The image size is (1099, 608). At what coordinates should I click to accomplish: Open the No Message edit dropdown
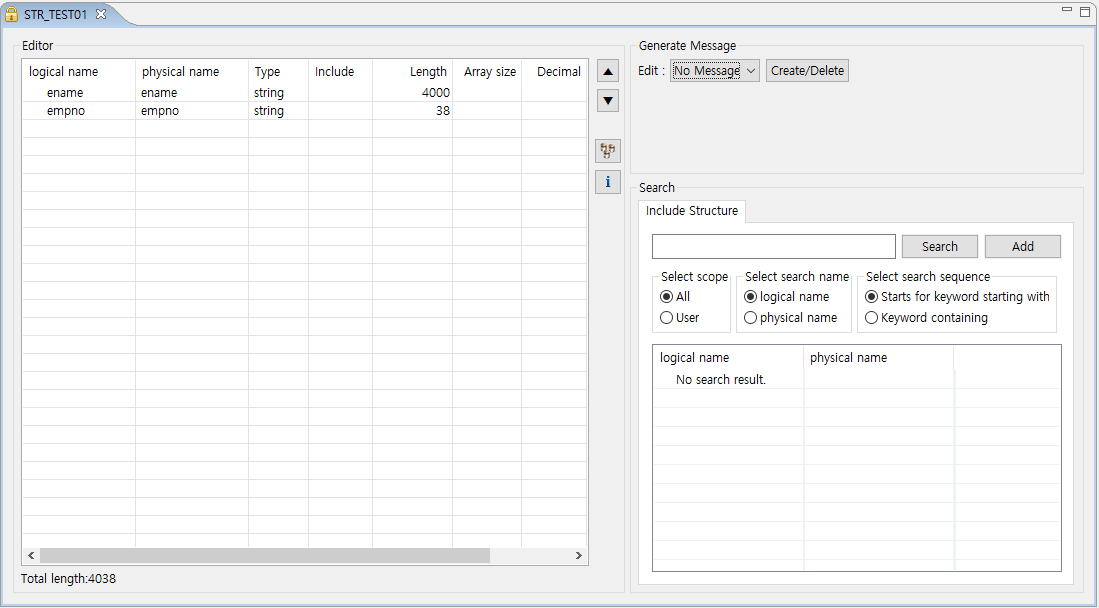pos(715,71)
